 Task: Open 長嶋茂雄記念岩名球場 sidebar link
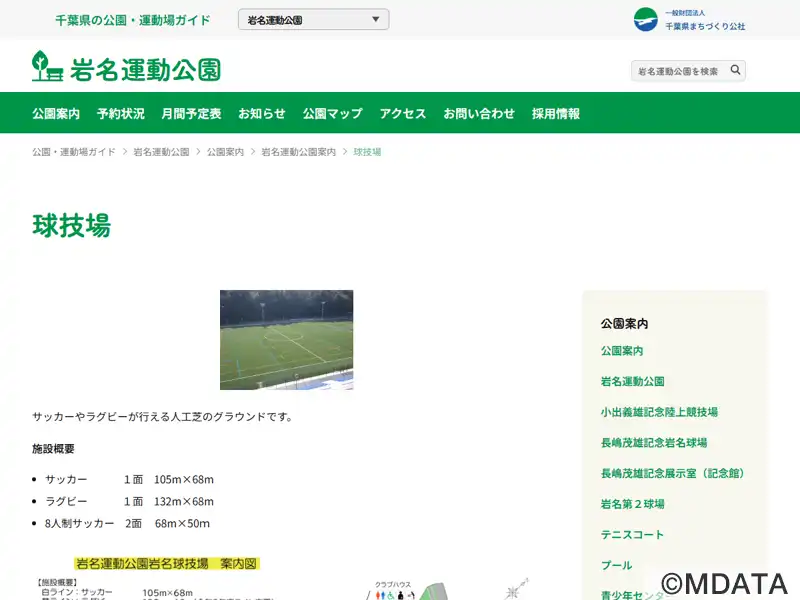click(654, 443)
